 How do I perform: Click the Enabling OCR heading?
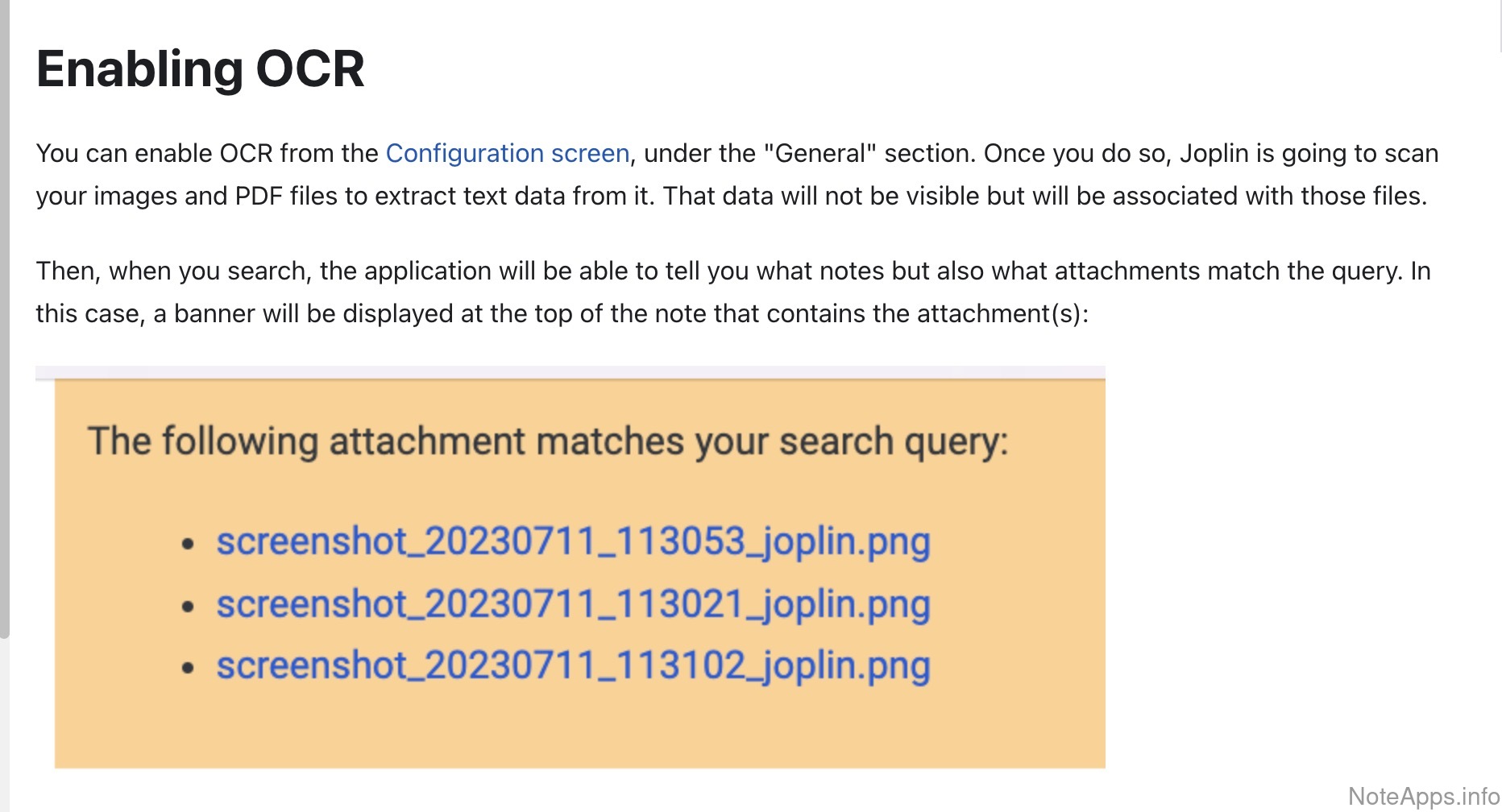200,69
